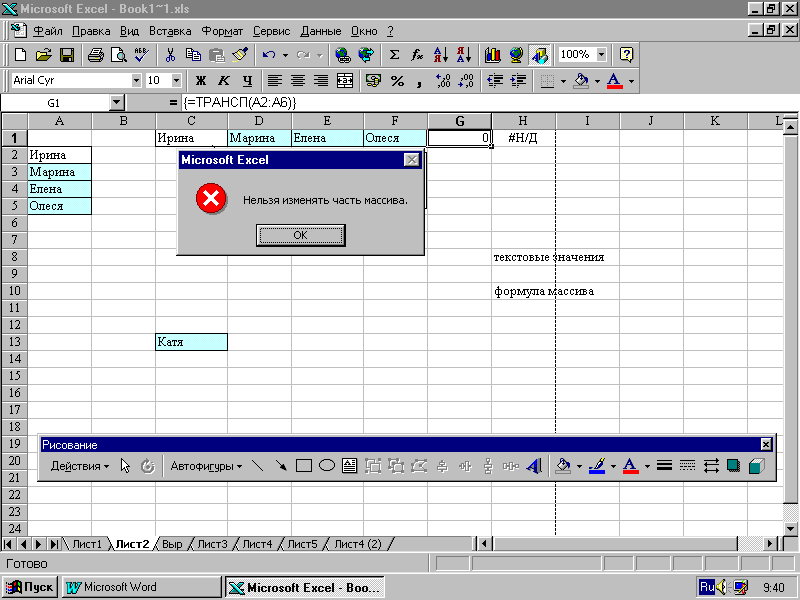Decrease decimal places
800x600 pixels.
pyautogui.click(x=466, y=81)
